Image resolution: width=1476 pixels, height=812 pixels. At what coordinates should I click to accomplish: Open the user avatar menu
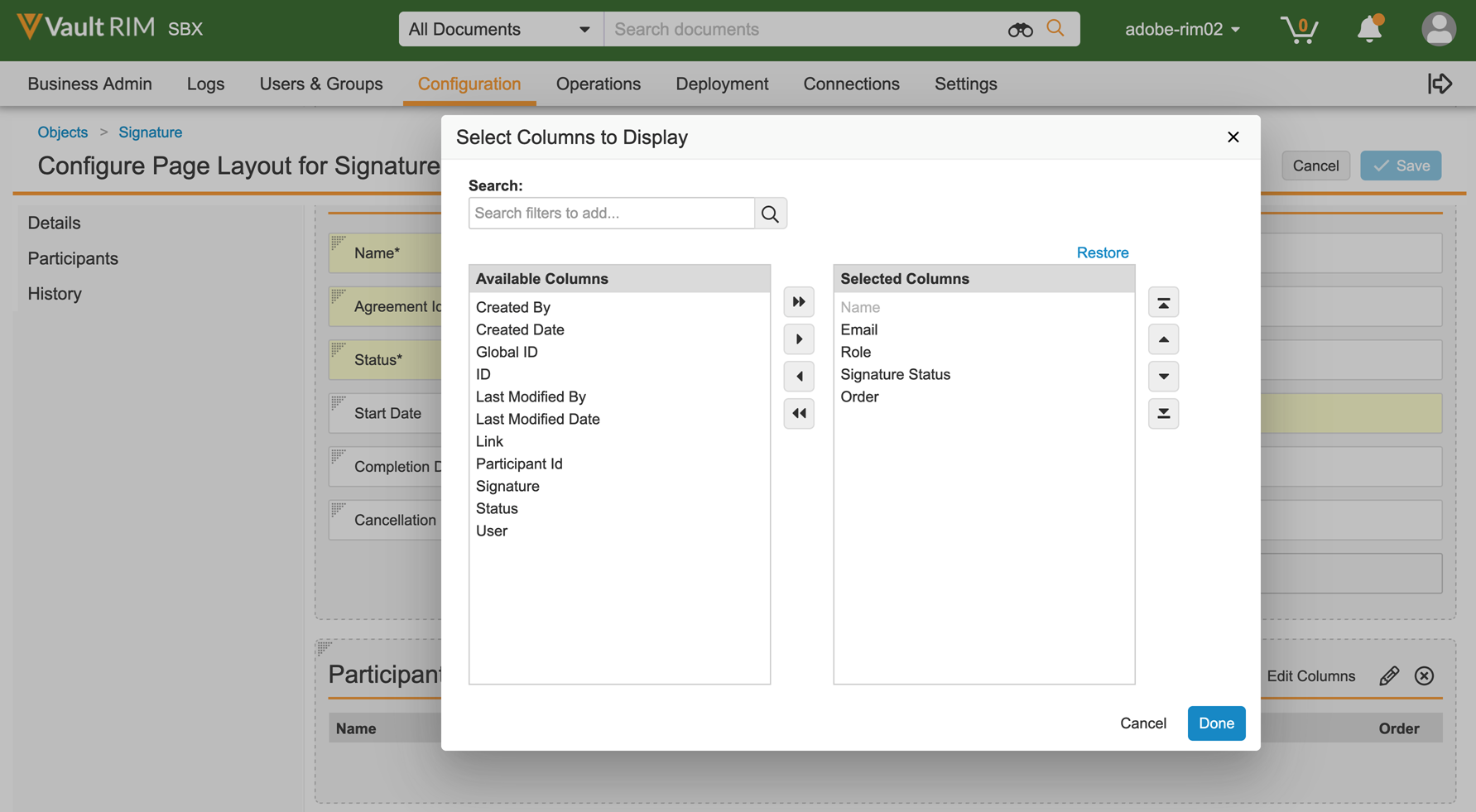(1439, 29)
